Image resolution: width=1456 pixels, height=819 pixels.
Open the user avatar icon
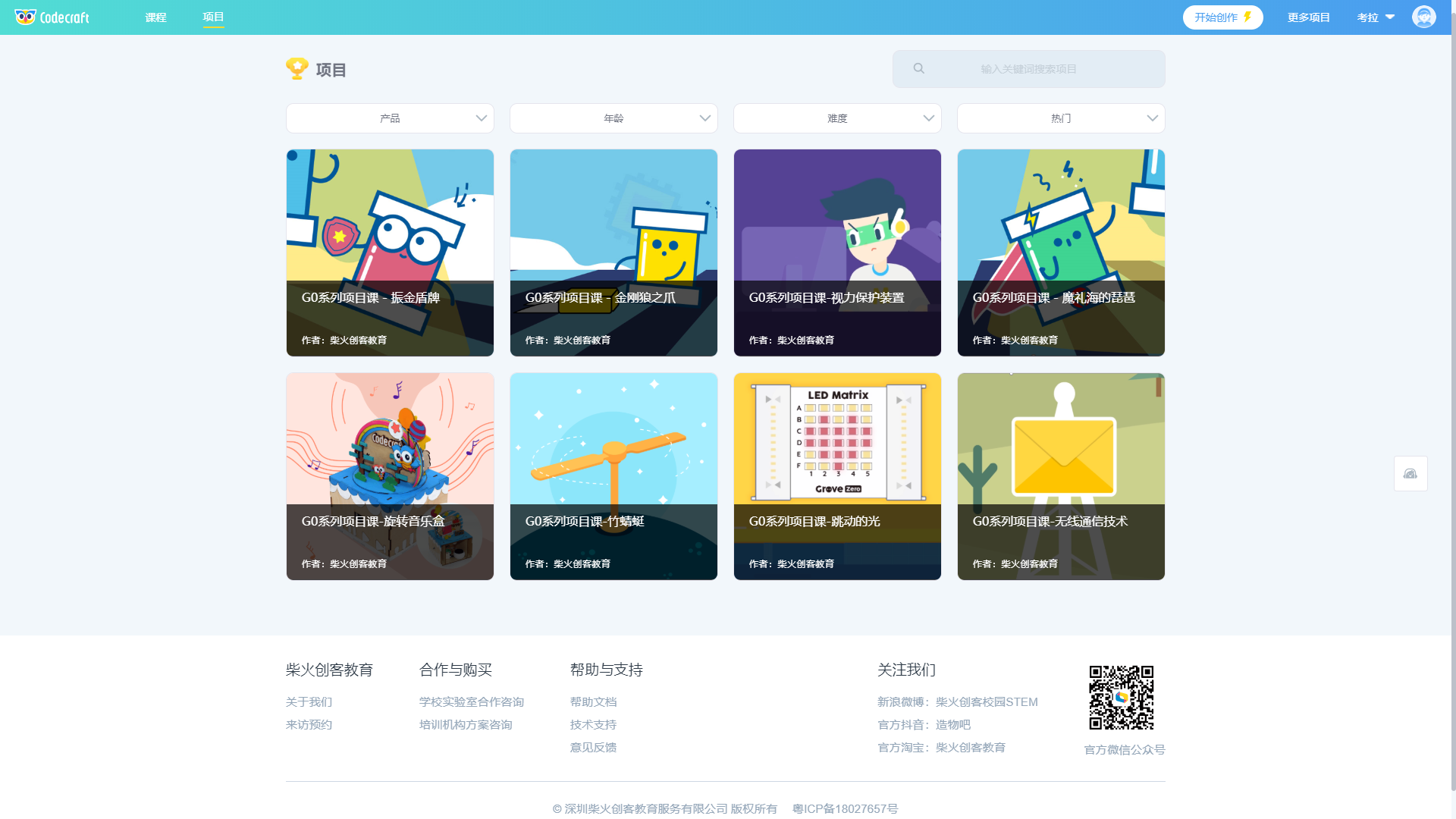coord(1423,17)
